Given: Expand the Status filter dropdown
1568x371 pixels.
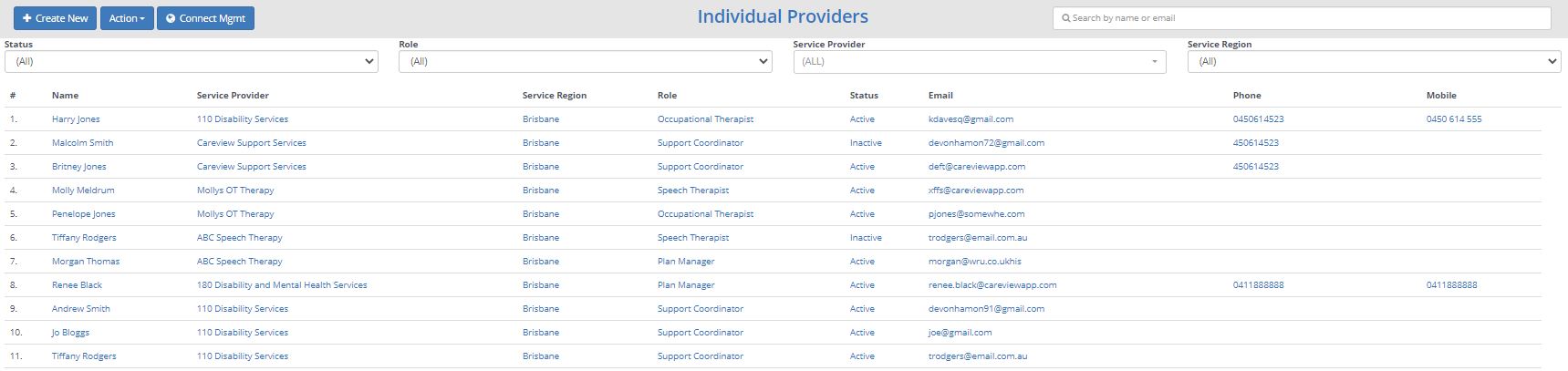Looking at the screenshot, I should (x=192, y=62).
